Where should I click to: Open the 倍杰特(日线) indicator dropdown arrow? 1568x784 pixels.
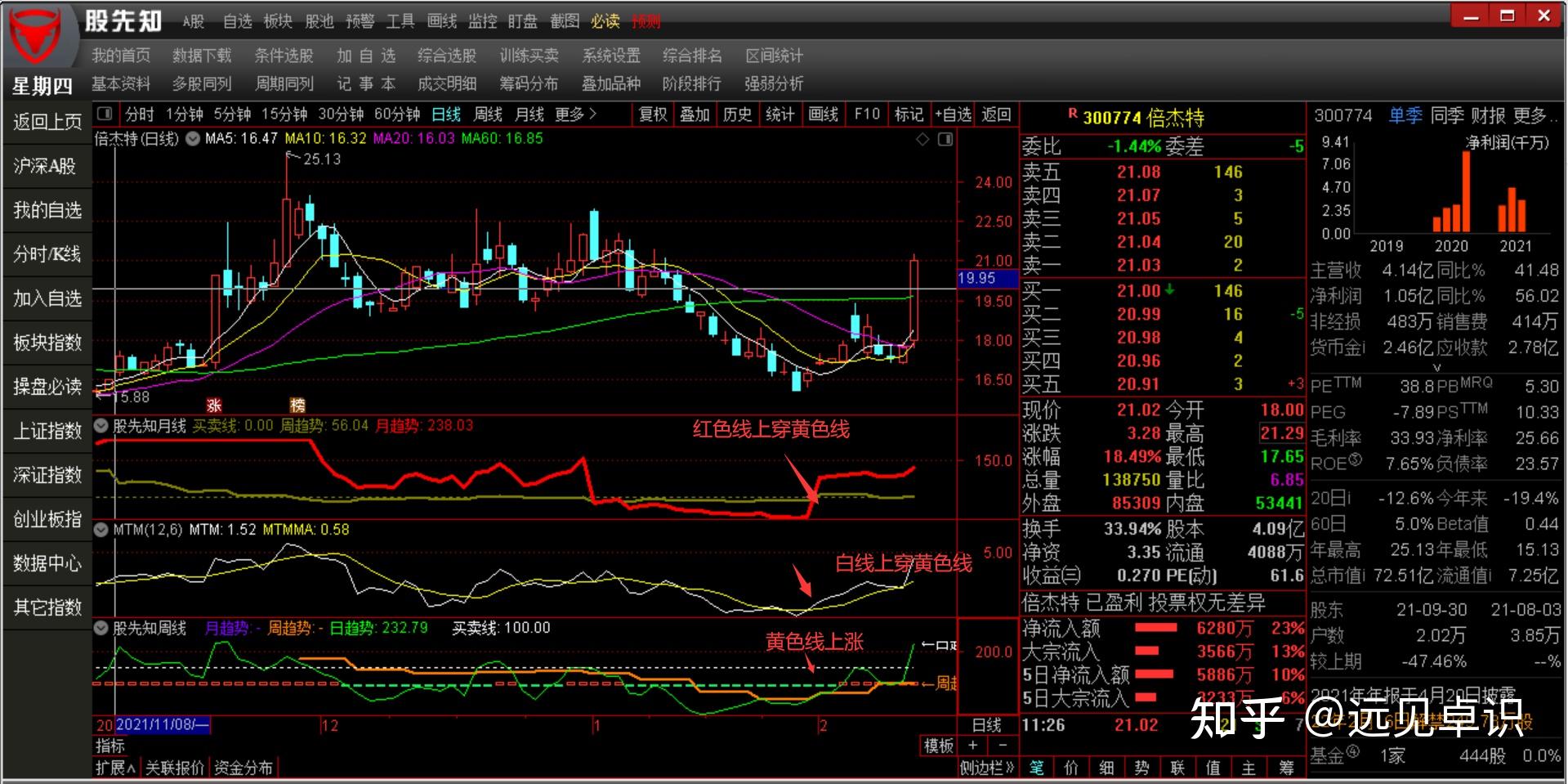[x=193, y=139]
